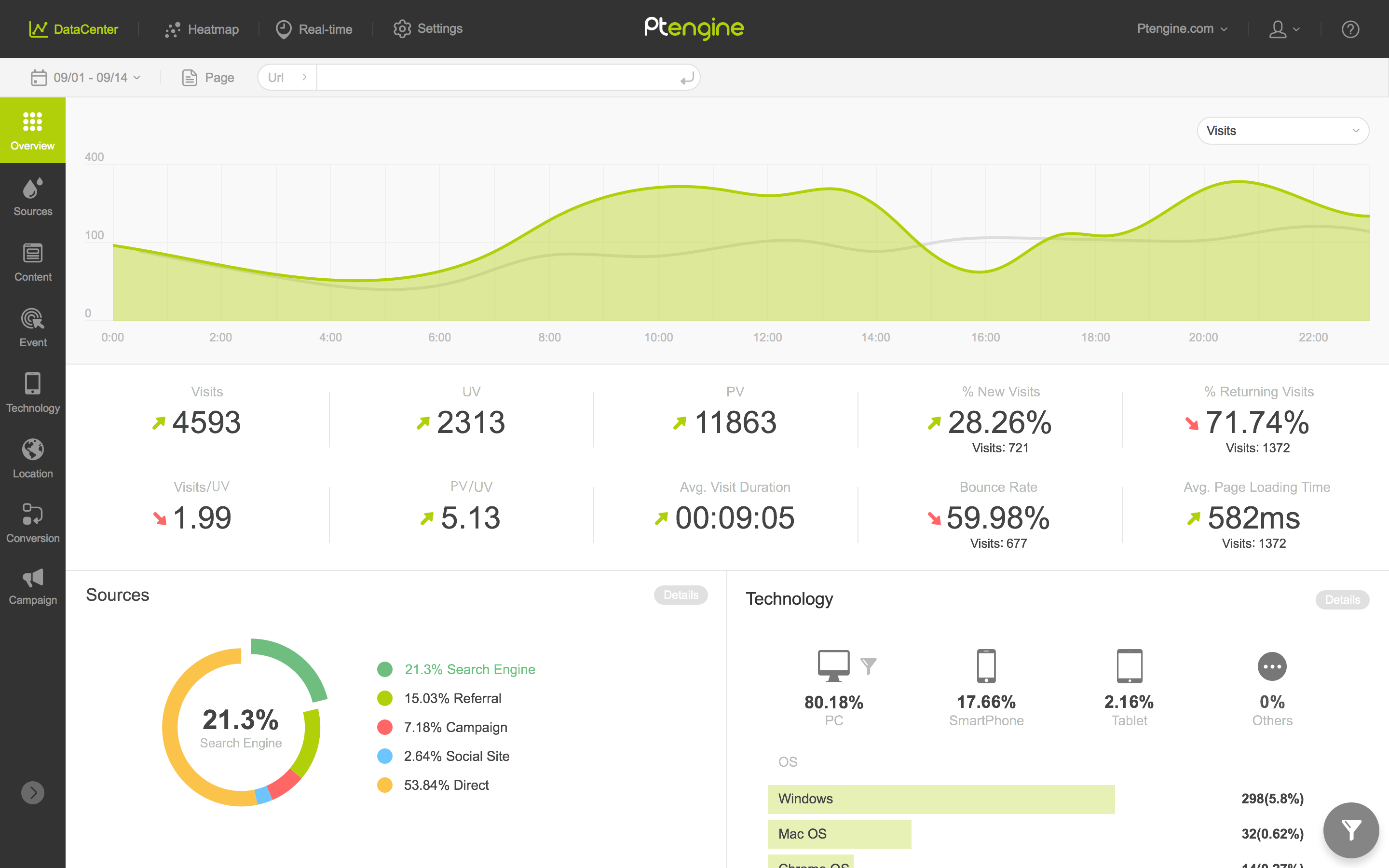Click the filter funnel next to PC

pyautogui.click(x=869, y=666)
